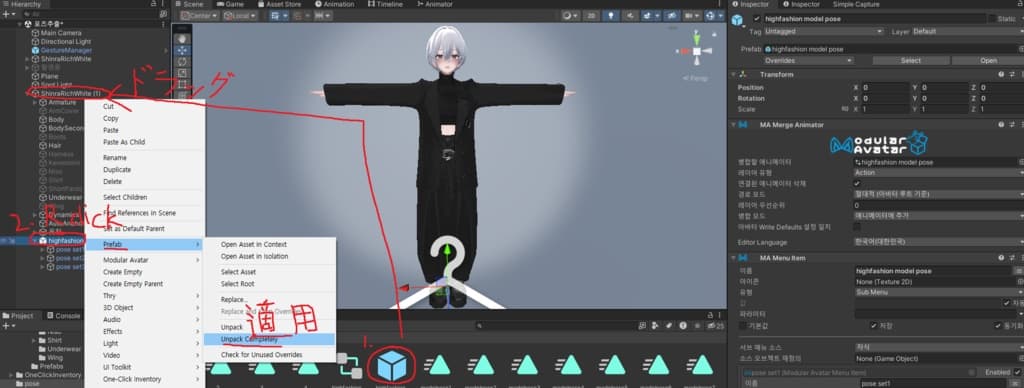Select Open Asset in Isolation
This screenshot has height=388, width=1024.
(254, 256)
